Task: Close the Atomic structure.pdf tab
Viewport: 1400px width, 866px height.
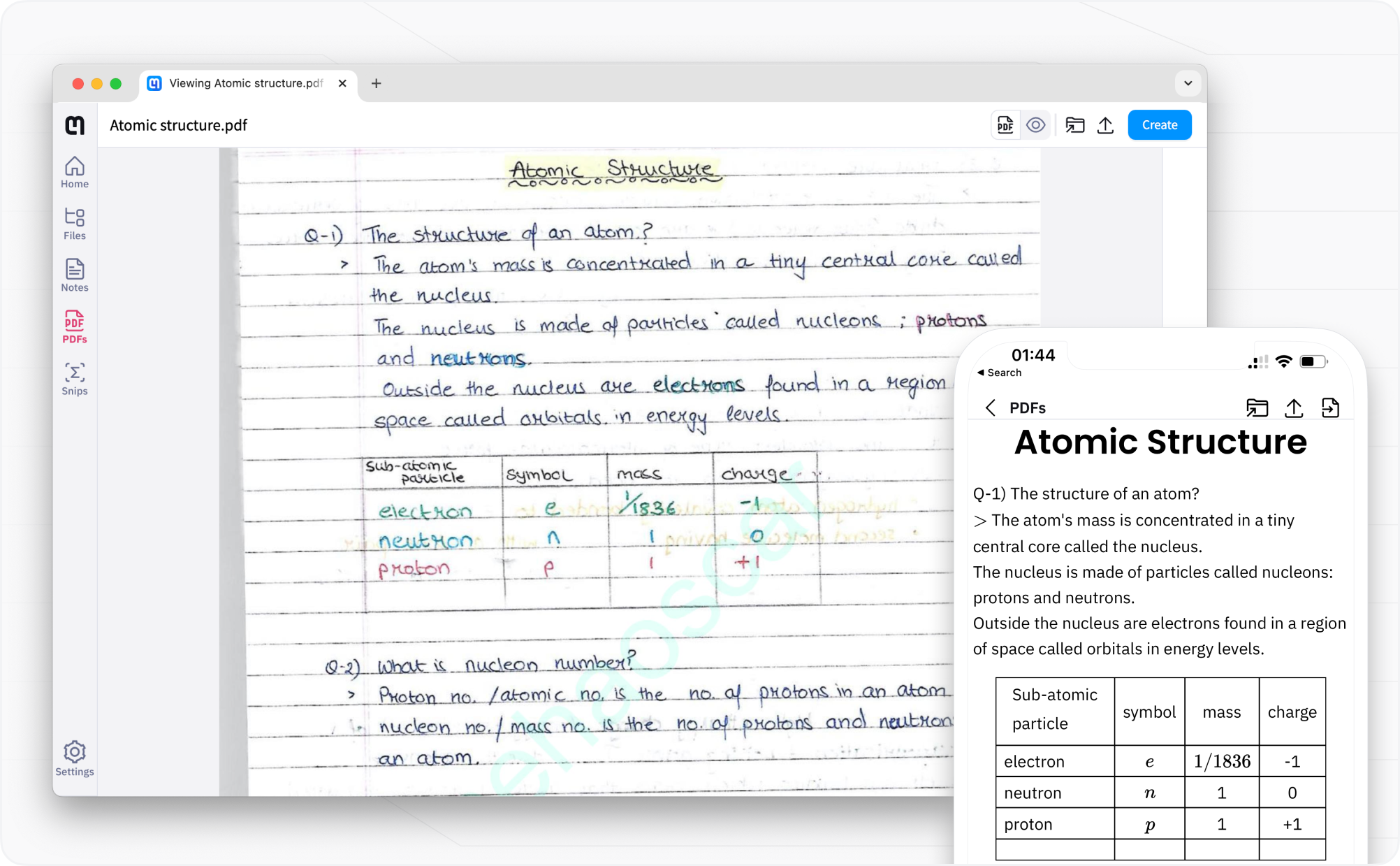Action: coord(342,83)
